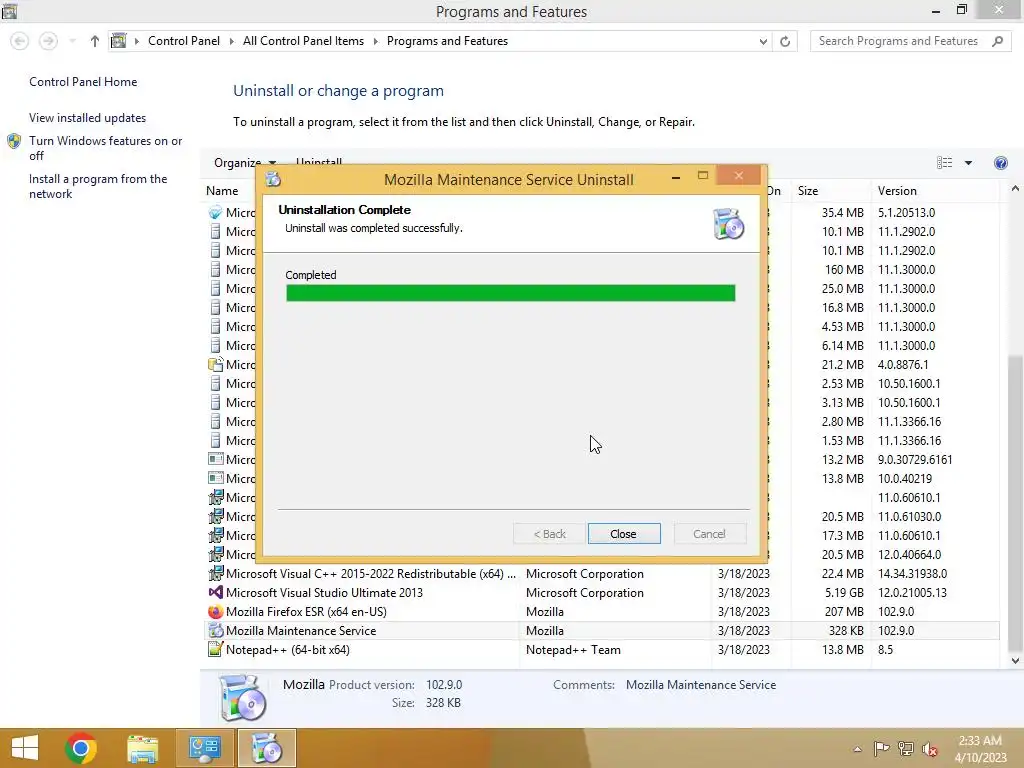Click the green Completed progress bar
This screenshot has height=768, width=1024.
pos(510,293)
